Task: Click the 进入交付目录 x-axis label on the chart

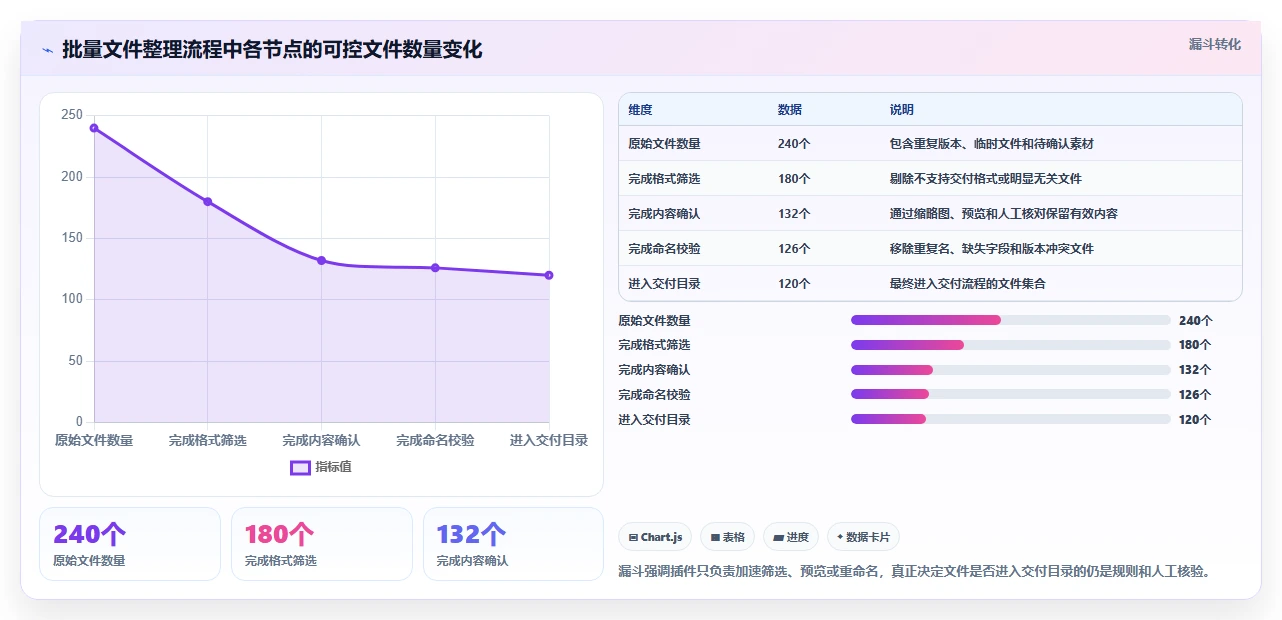Action: click(x=549, y=440)
